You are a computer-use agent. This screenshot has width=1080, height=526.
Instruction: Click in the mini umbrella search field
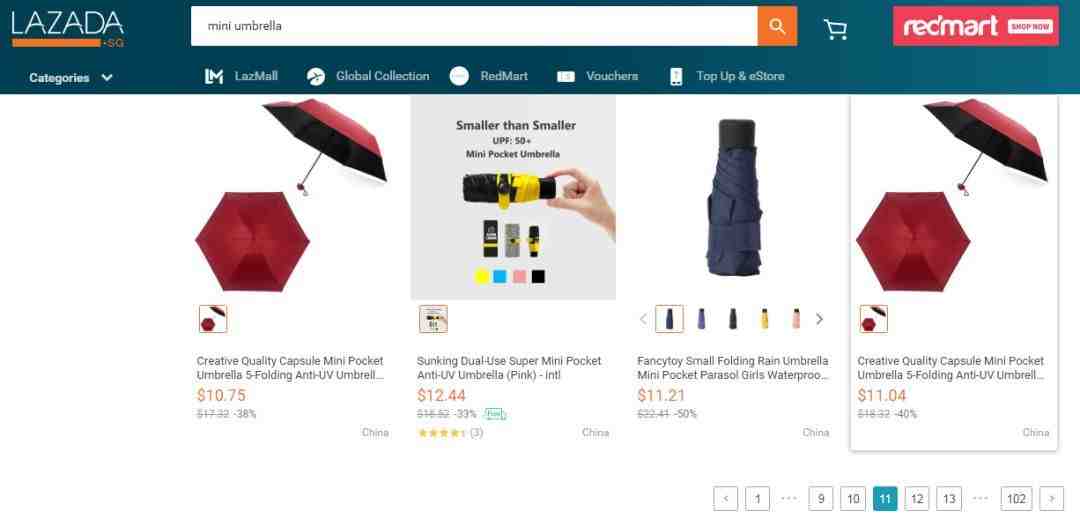(x=474, y=26)
